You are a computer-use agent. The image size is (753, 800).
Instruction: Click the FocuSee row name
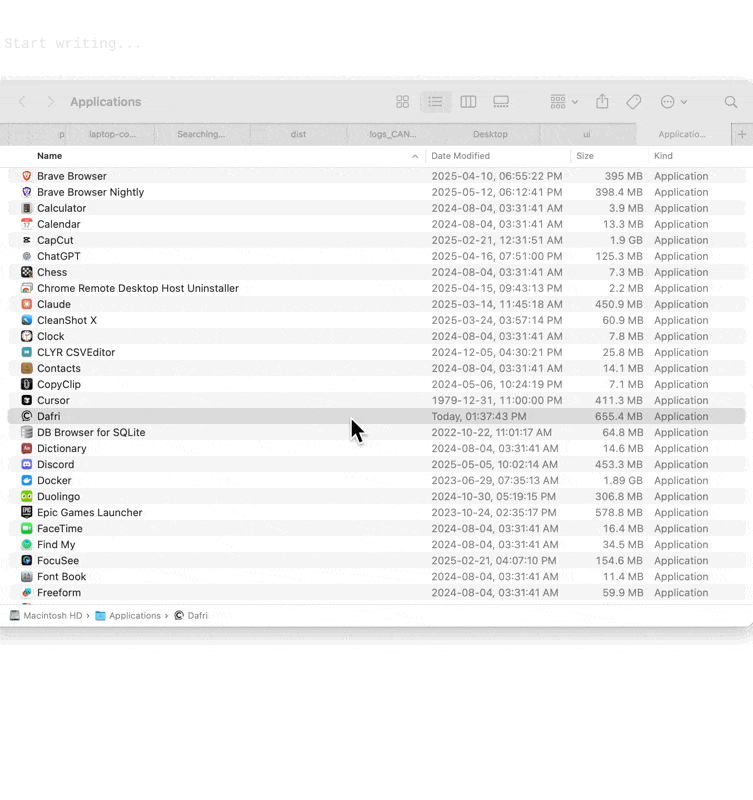(58, 561)
